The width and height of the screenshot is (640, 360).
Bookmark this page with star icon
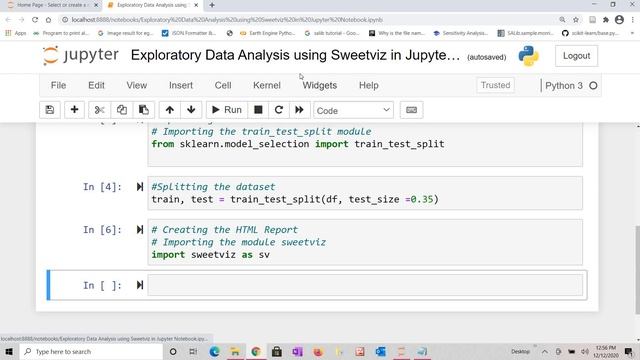pyautogui.click(x=576, y=20)
